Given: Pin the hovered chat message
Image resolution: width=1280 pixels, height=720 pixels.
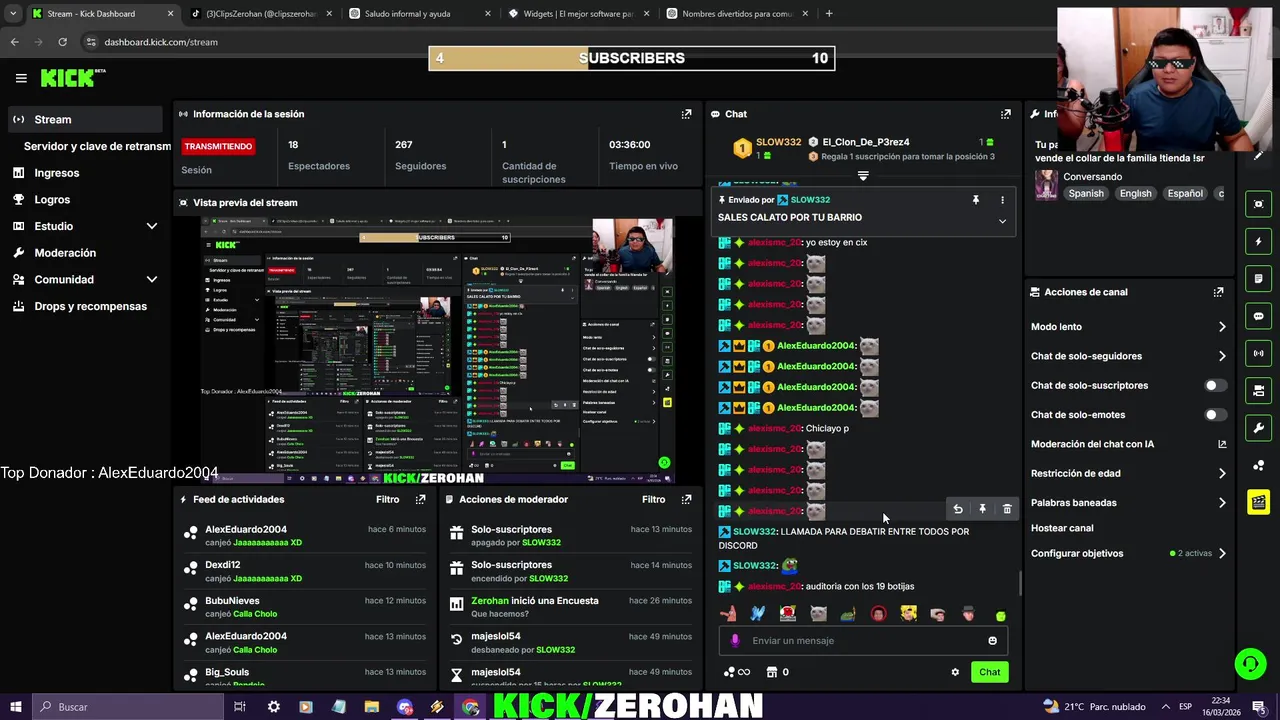Looking at the screenshot, I should [982, 509].
